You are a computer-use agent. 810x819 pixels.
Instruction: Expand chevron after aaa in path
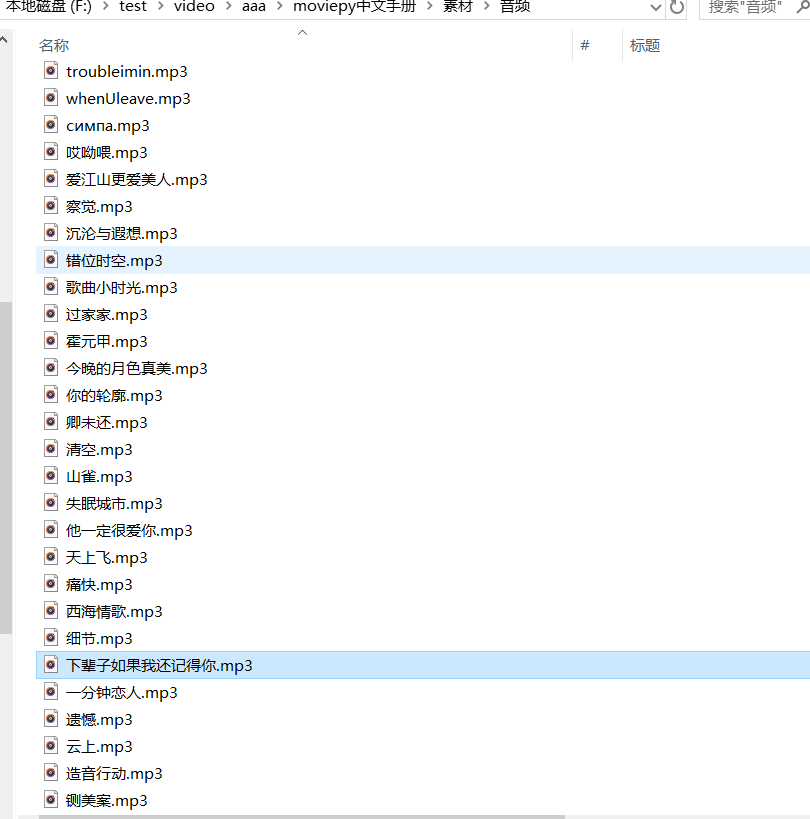(279, 7)
